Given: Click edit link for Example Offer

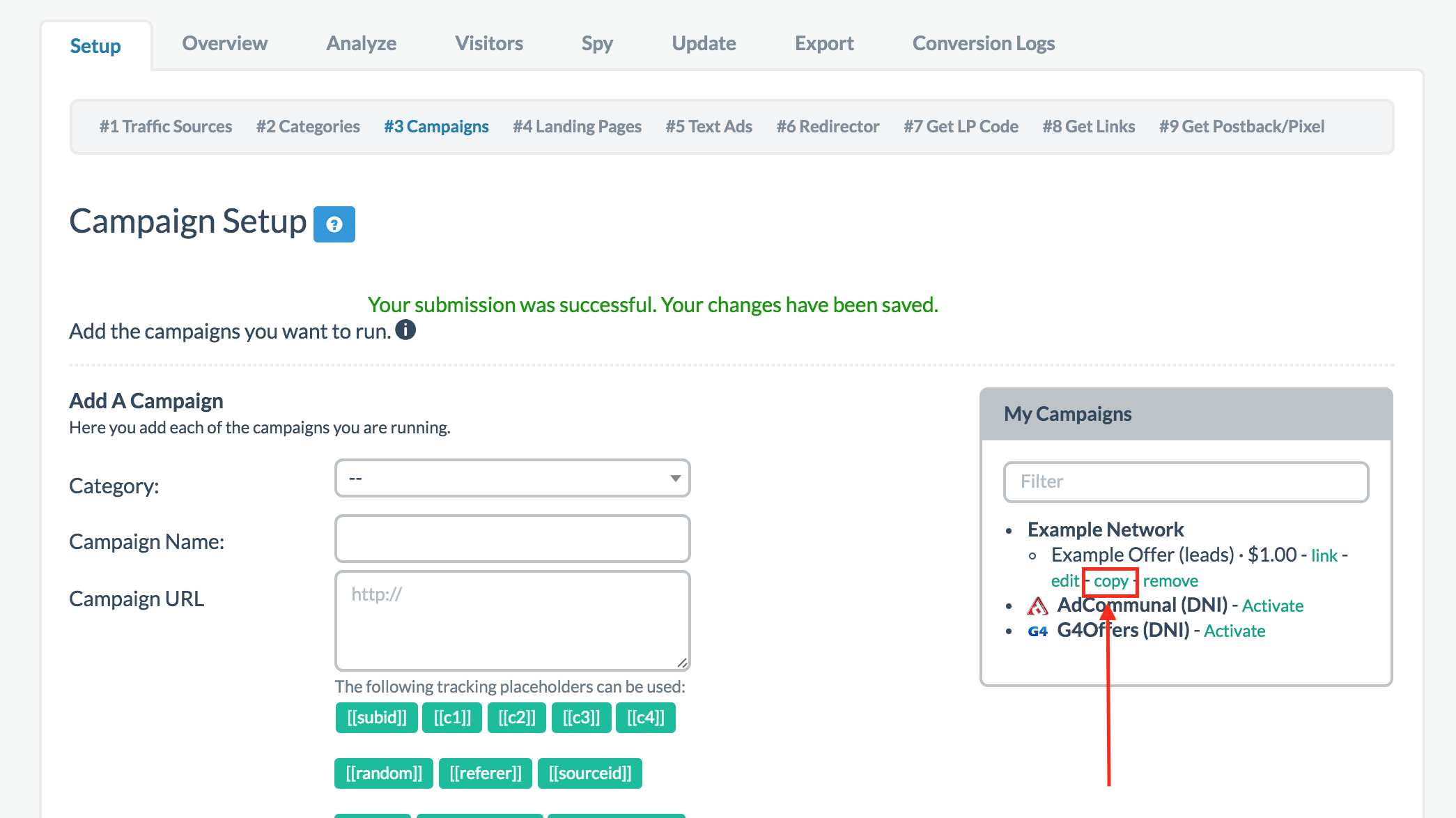Looking at the screenshot, I should 1064,581.
